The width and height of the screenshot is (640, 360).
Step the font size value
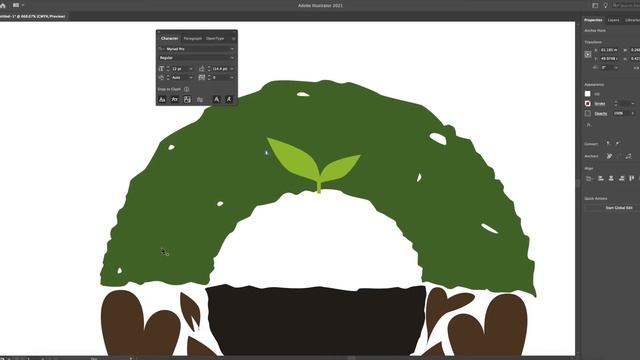(x=168, y=69)
